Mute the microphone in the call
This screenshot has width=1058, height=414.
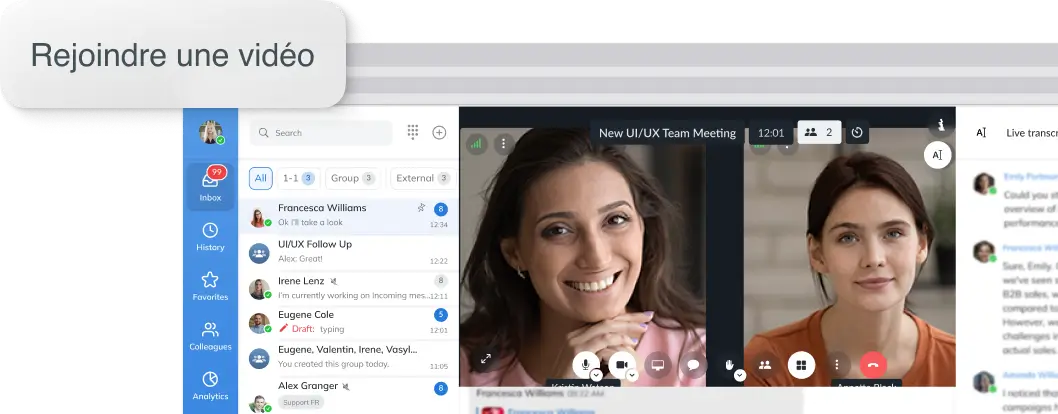(586, 365)
